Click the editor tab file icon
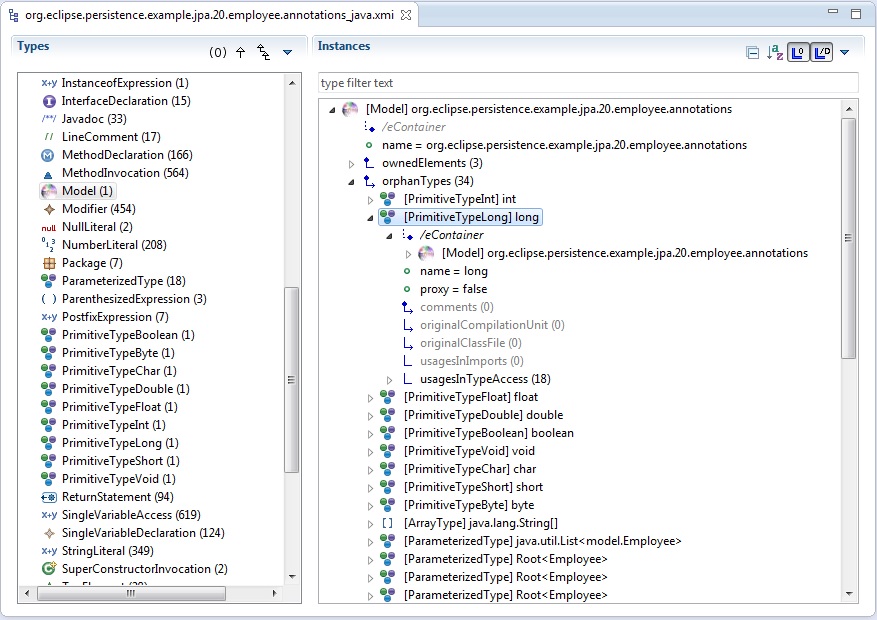Screen dimensions: 877x620 [14, 15]
